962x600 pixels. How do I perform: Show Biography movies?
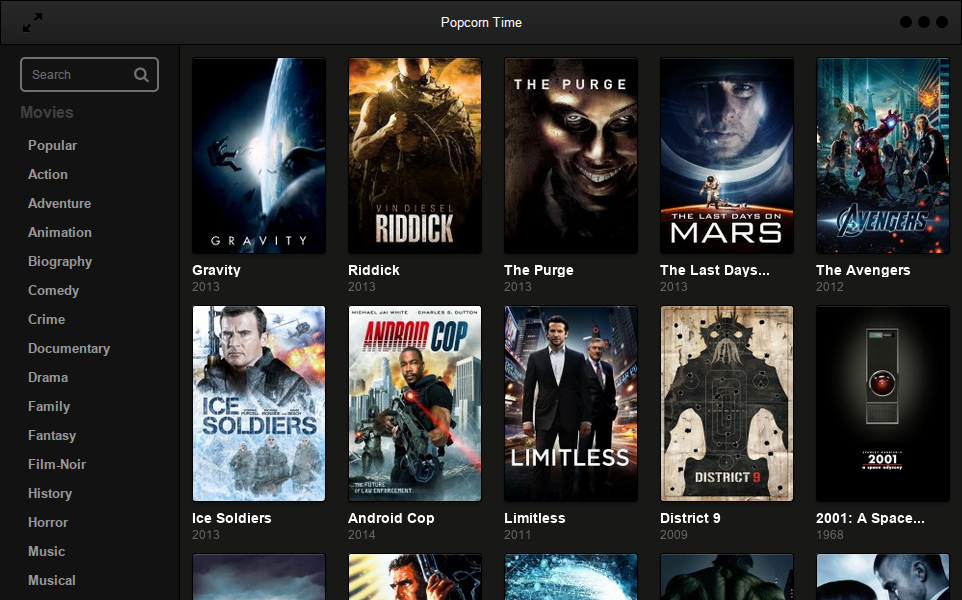click(59, 261)
